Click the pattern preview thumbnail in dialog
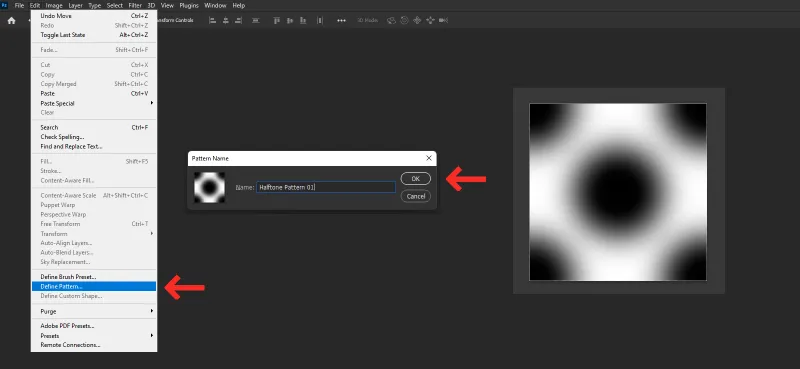The width and height of the screenshot is (800, 369). (x=209, y=187)
